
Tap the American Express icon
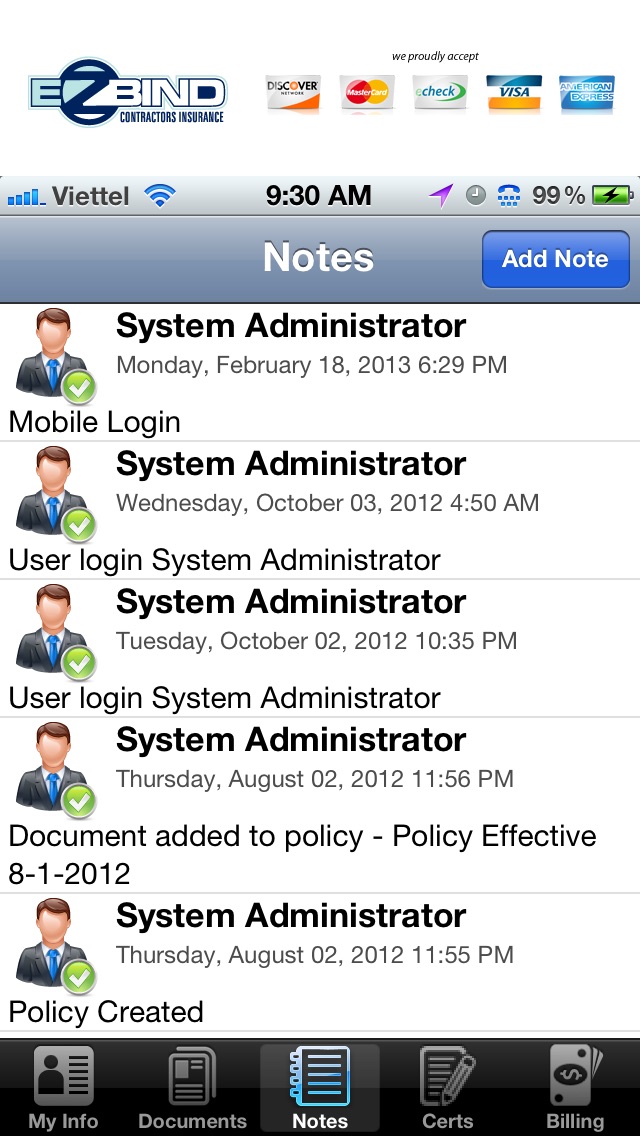pos(586,93)
